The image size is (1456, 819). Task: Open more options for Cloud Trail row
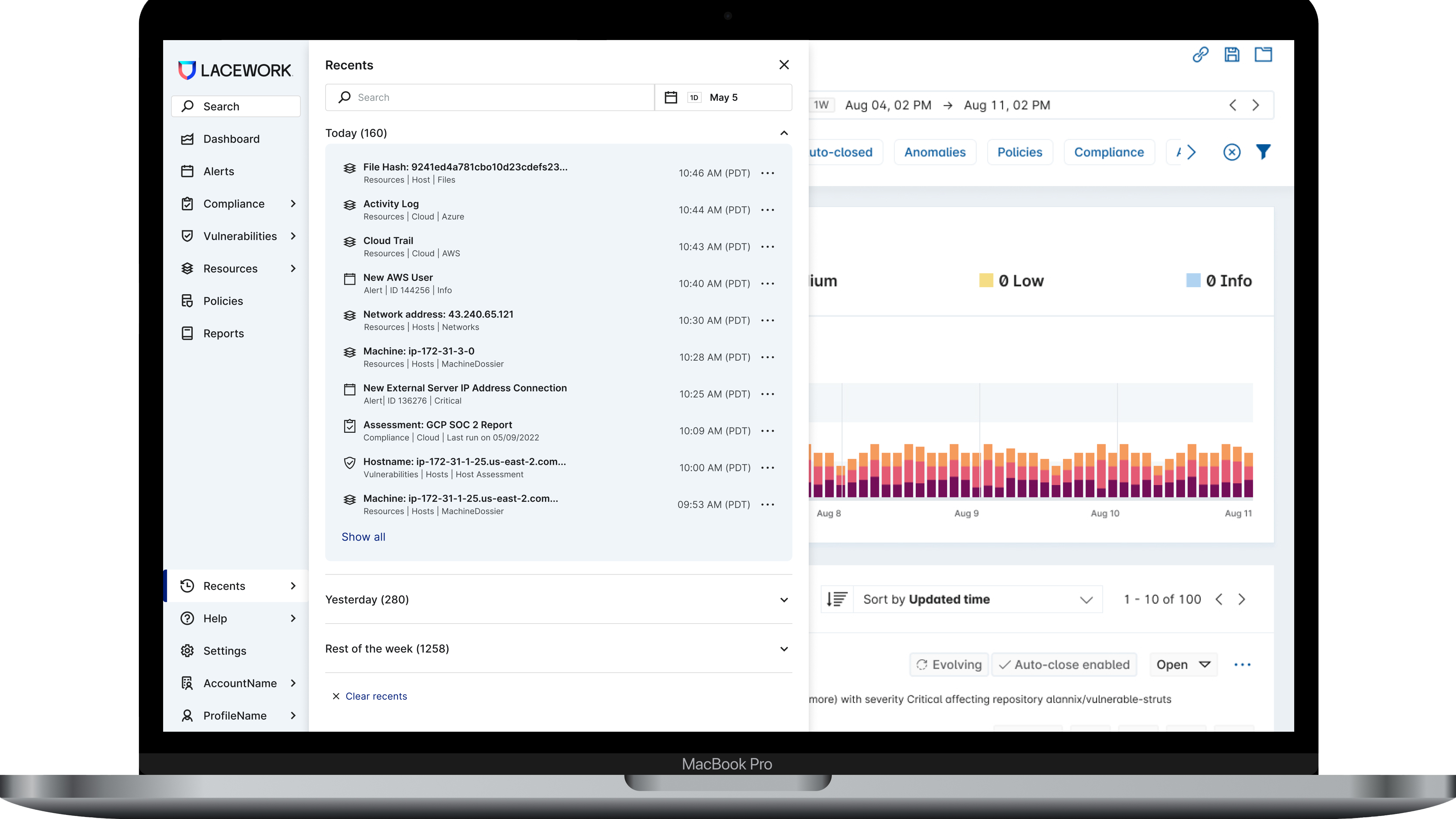click(767, 246)
